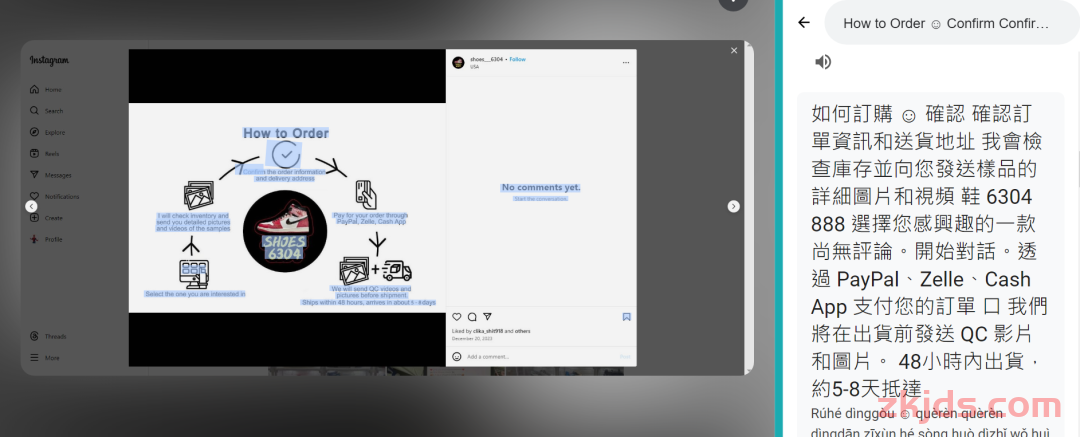
Task: Click the Shoes 6304 sneaker logo
Action: coord(285,231)
